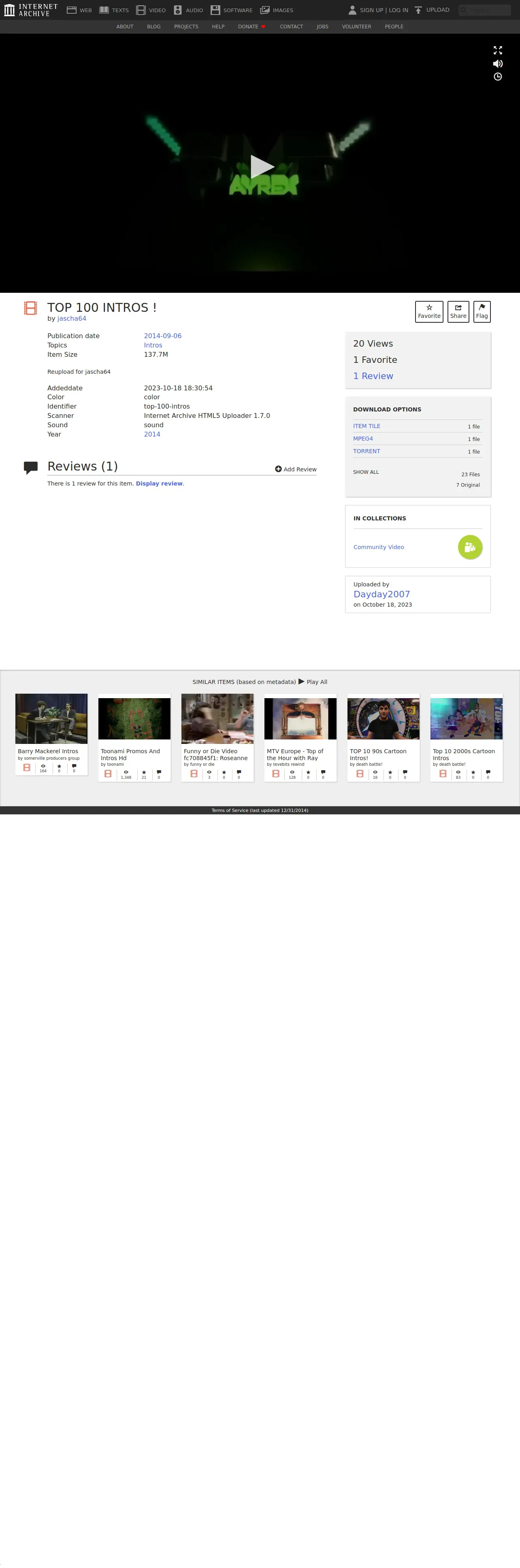Click Sign Up | Log In
Screen dimensions: 520x1568
[384, 11]
